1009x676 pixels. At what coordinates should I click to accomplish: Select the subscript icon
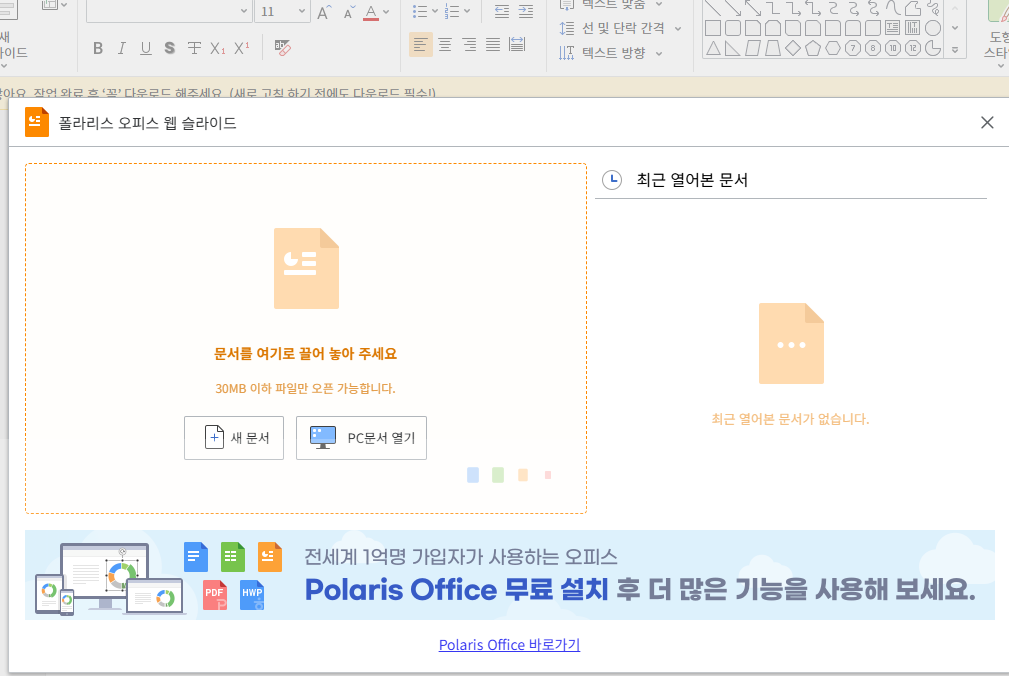coord(218,47)
